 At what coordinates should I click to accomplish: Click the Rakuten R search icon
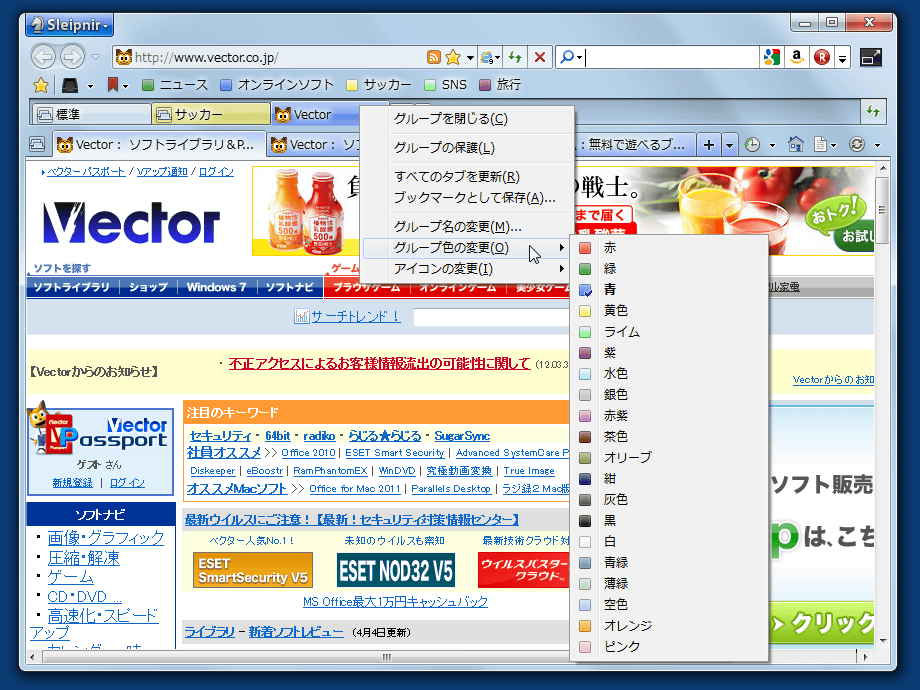(821, 57)
